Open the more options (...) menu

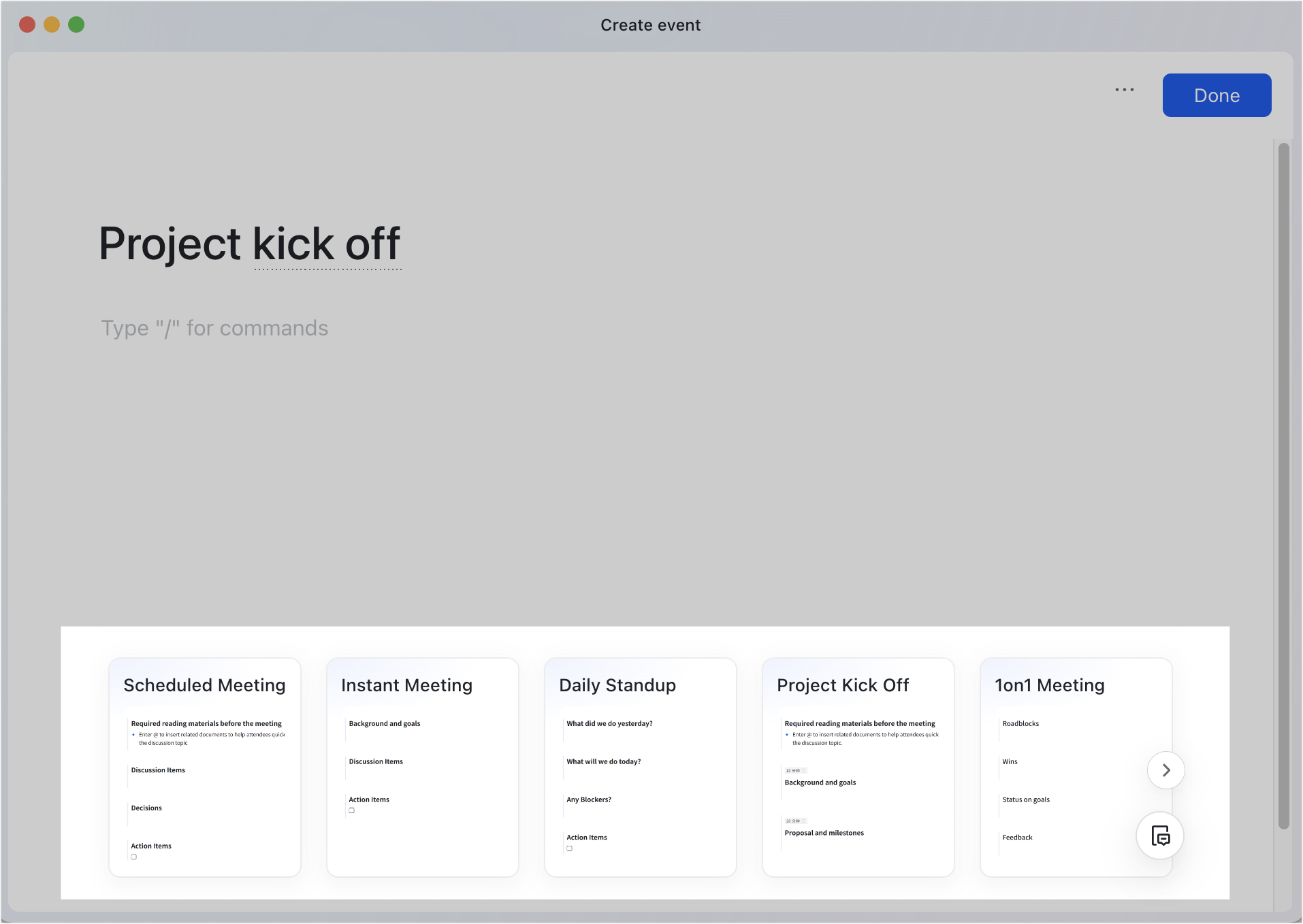pyautogui.click(x=1124, y=89)
